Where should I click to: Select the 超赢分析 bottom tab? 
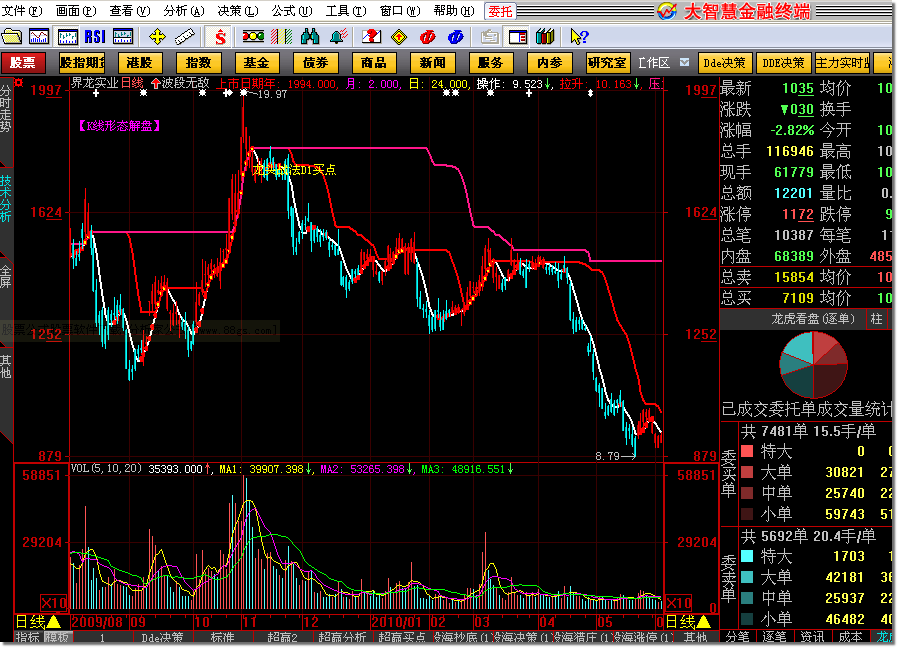(x=342, y=637)
